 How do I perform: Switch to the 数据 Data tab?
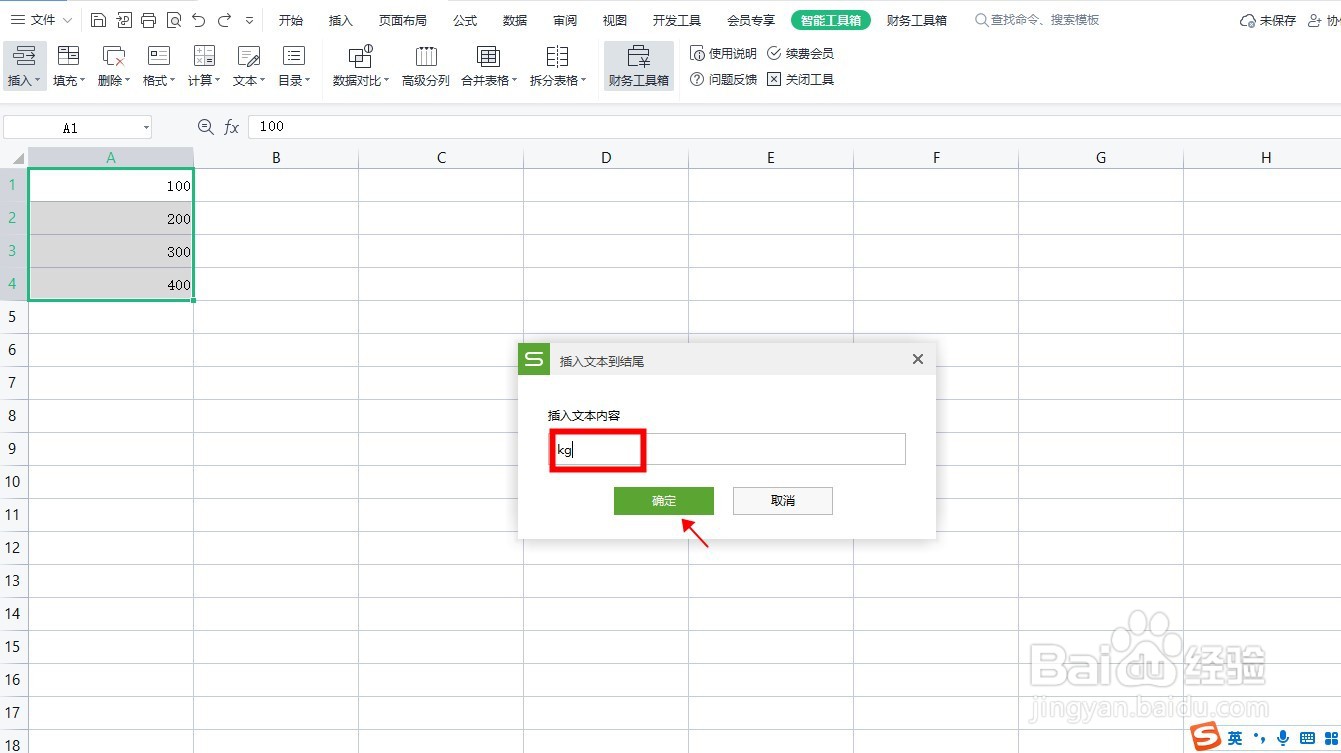(515, 20)
